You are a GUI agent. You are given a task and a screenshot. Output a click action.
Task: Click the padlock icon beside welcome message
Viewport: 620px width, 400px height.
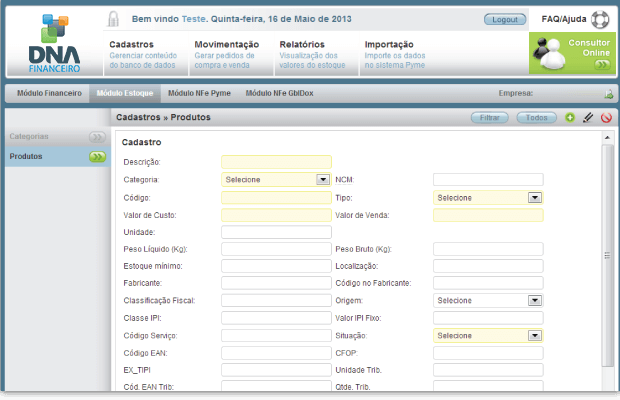point(114,19)
